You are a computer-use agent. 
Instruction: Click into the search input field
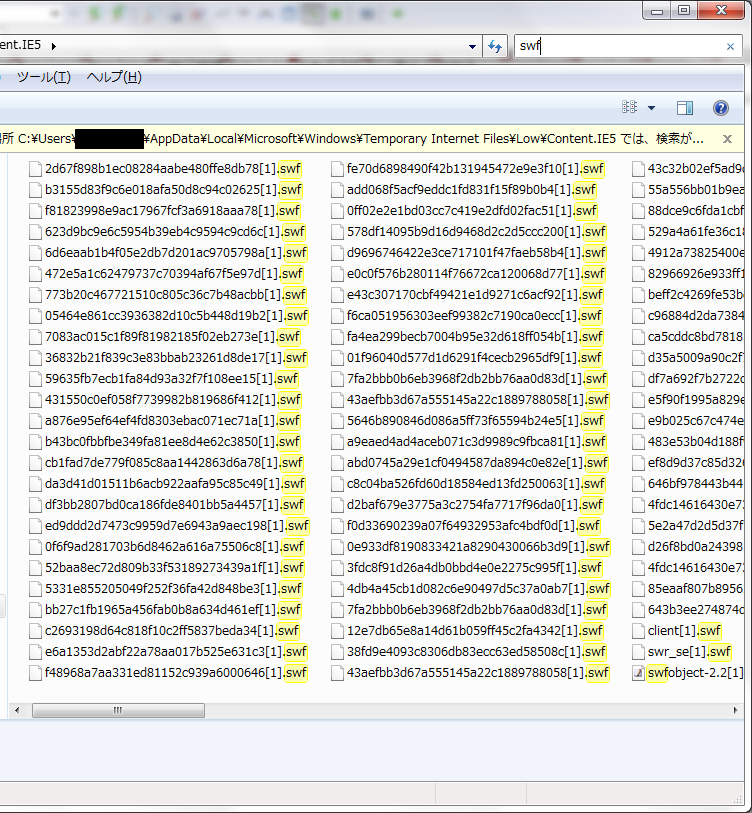point(618,46)
